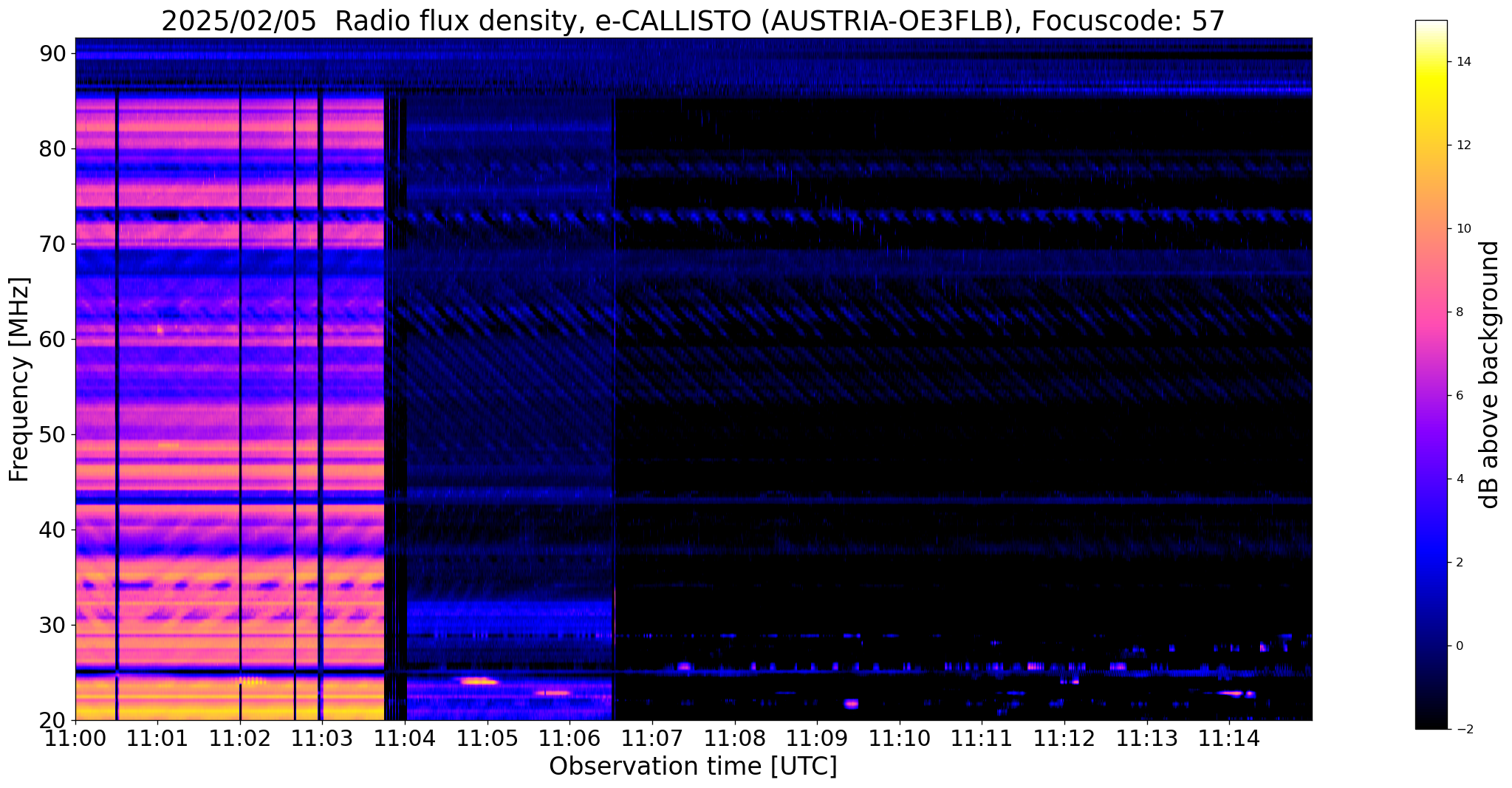The image size is (1512, 788).
Task: Click the 11:10 time tick label
Action: click(899, 737)
